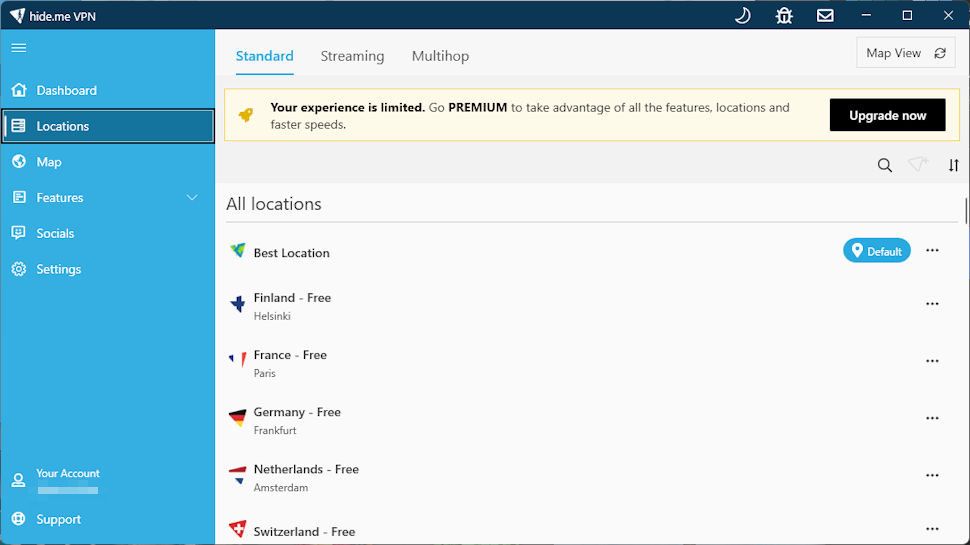The height and width of the screenshot is (545, 970).
Task: Open more options for Finland - Free
Action: point(932,304)
